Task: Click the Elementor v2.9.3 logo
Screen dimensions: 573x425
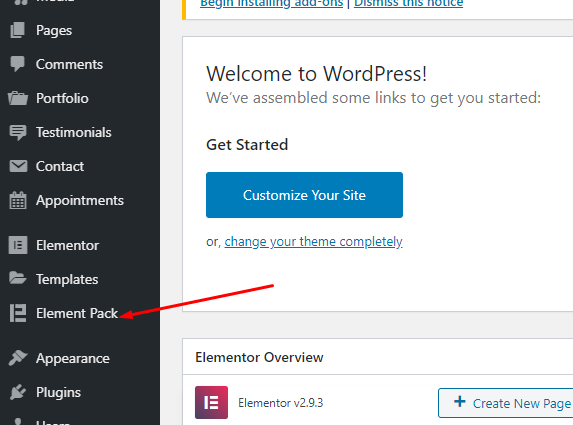Action: coord(211,402)
